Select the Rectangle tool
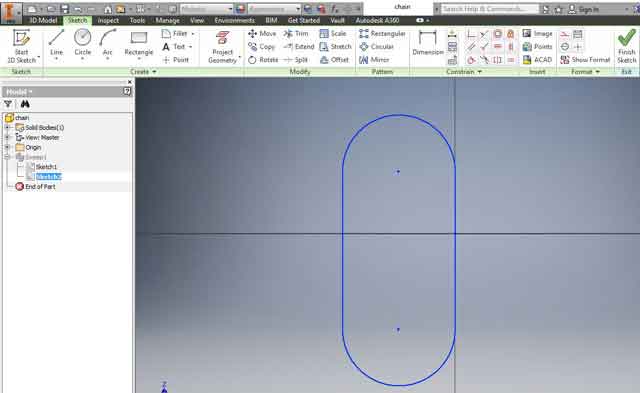The width and height of the screenshot is (640, 393). 139,44
